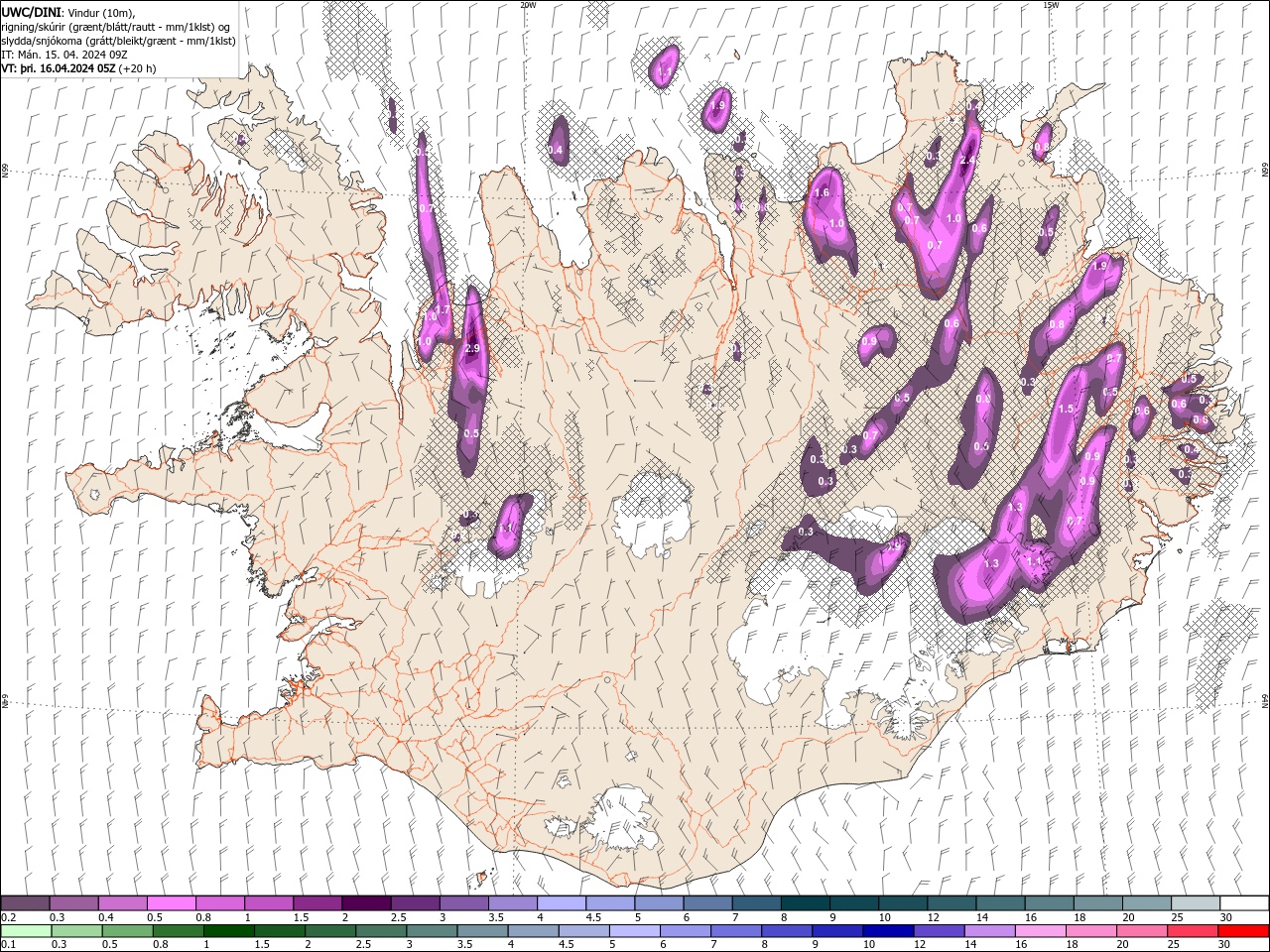Click the '1.6' precipitation value on map
This screenshot has width=1270, height=952.
[x=822, y=193]
